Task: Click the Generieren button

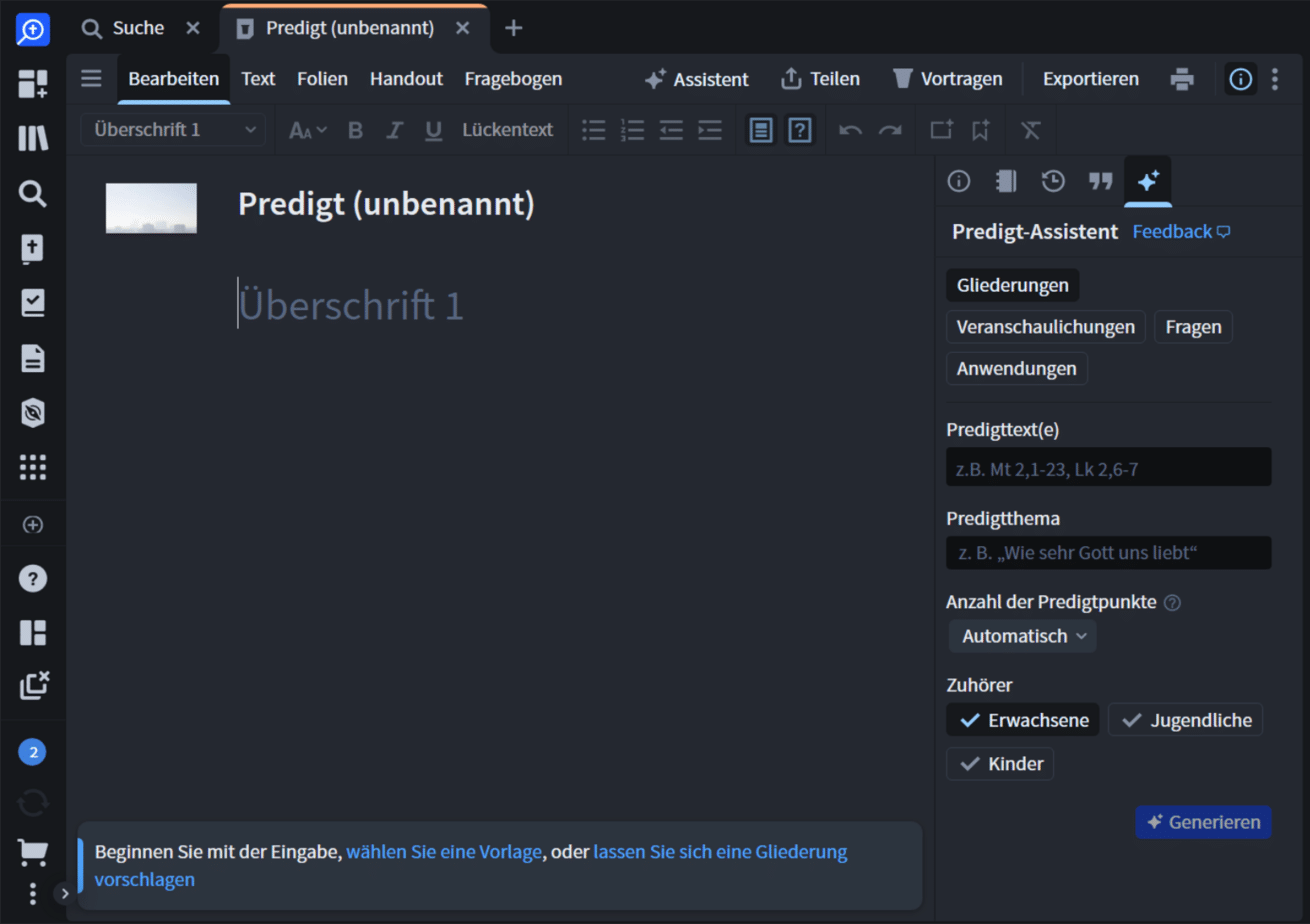Action: (1203, 822)
